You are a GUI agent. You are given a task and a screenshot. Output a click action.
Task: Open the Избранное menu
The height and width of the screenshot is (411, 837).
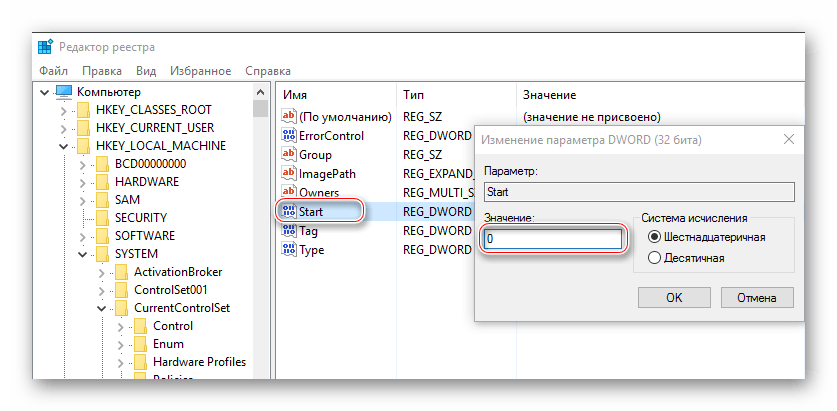tap(198, 71)
